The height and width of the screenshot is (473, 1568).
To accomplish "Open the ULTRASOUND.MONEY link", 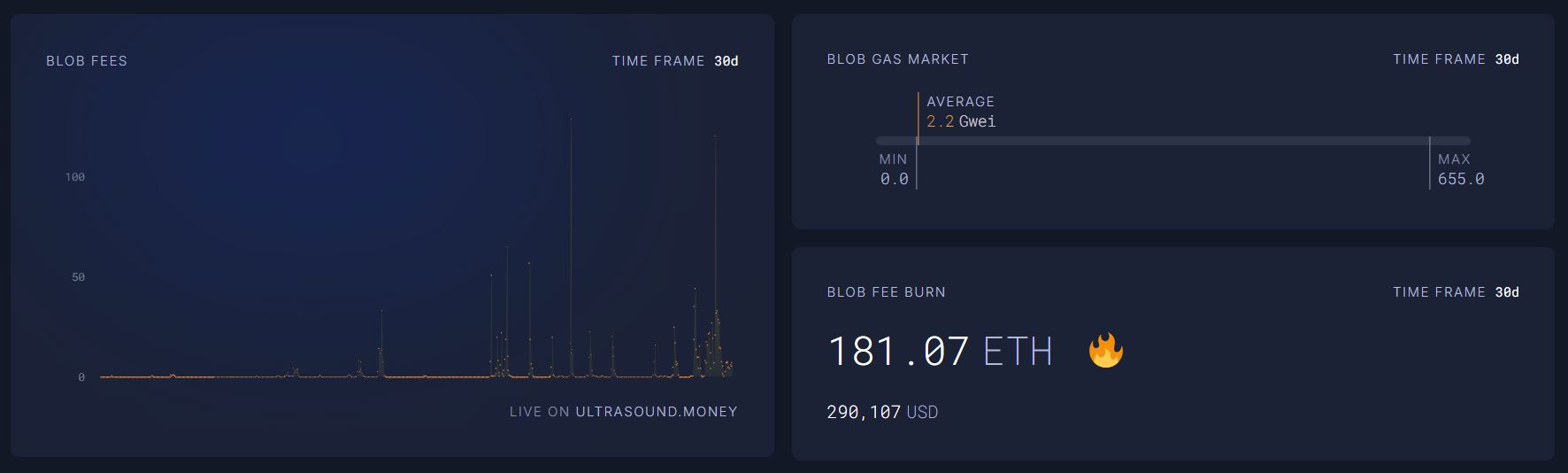I will [x=656, y=412].
